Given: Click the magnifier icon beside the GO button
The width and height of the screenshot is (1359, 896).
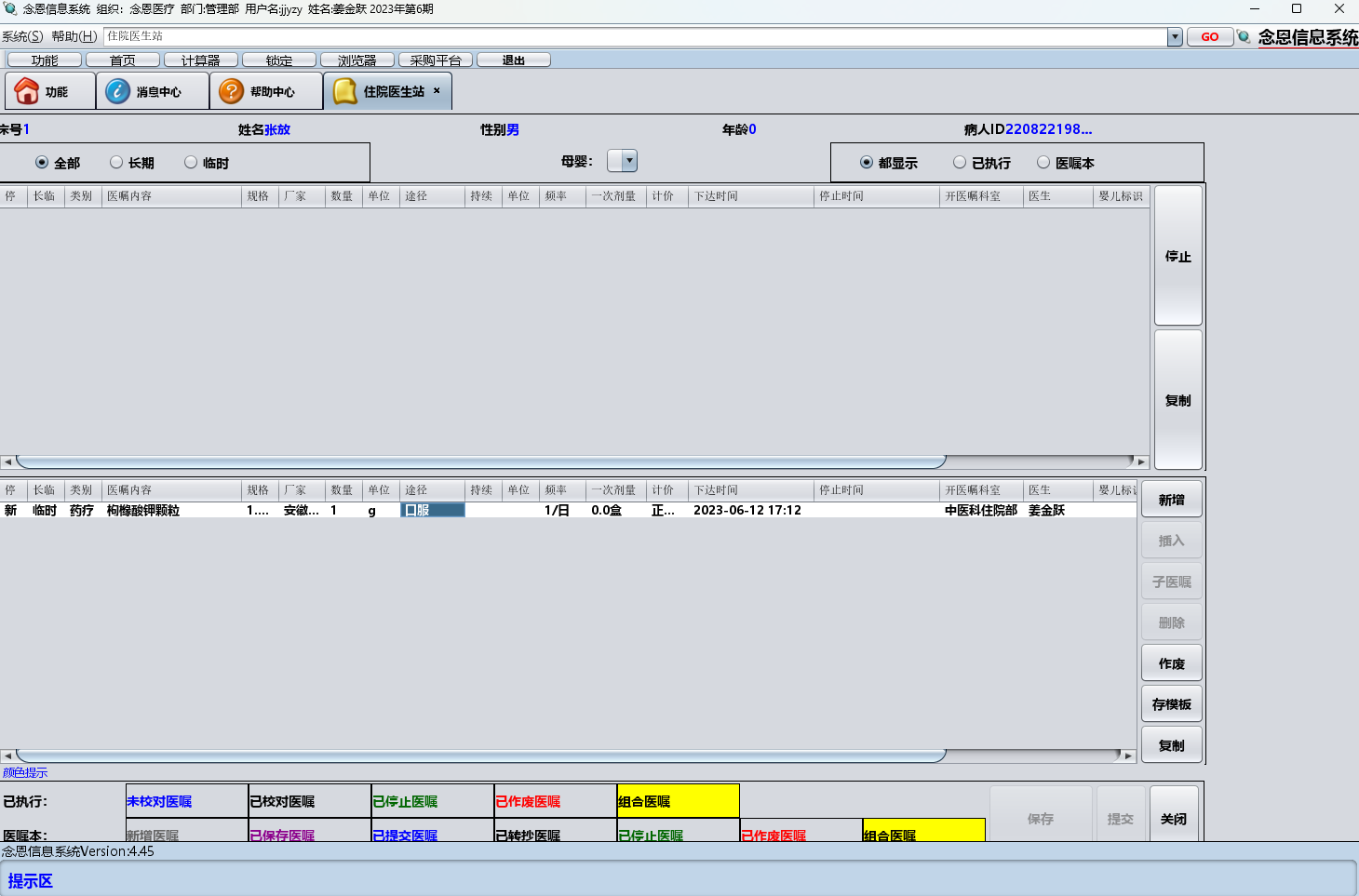Looking at the screenshot, I should (1244, 37).
